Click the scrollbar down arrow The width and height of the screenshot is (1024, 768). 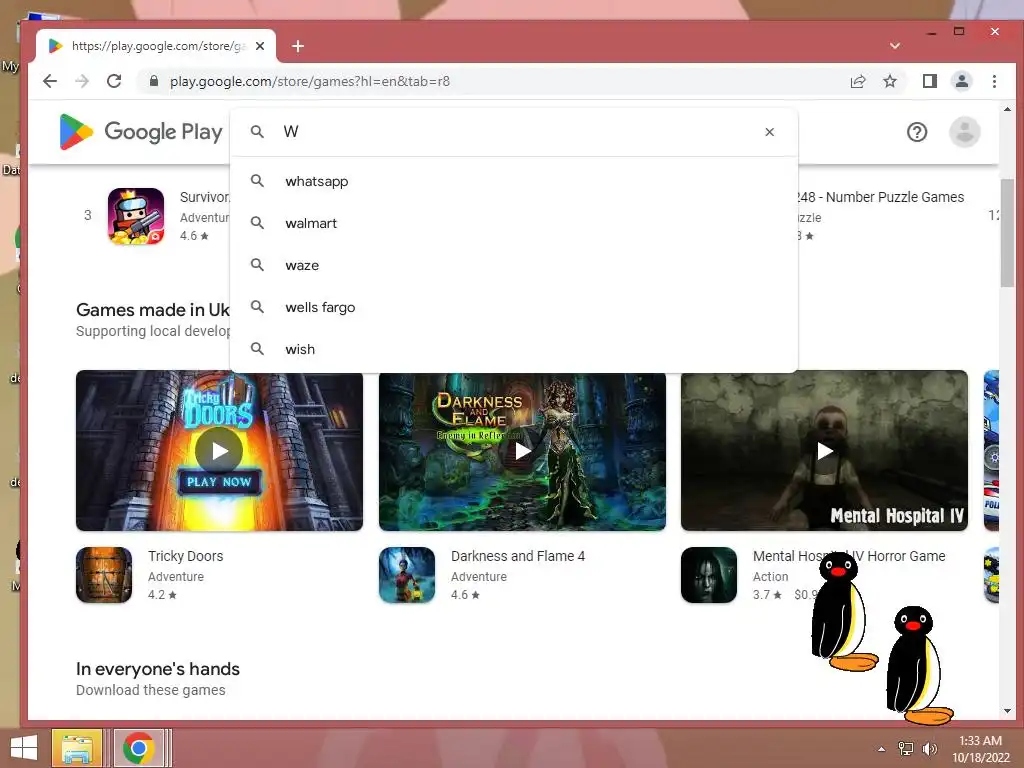[x=1007, y=711]
